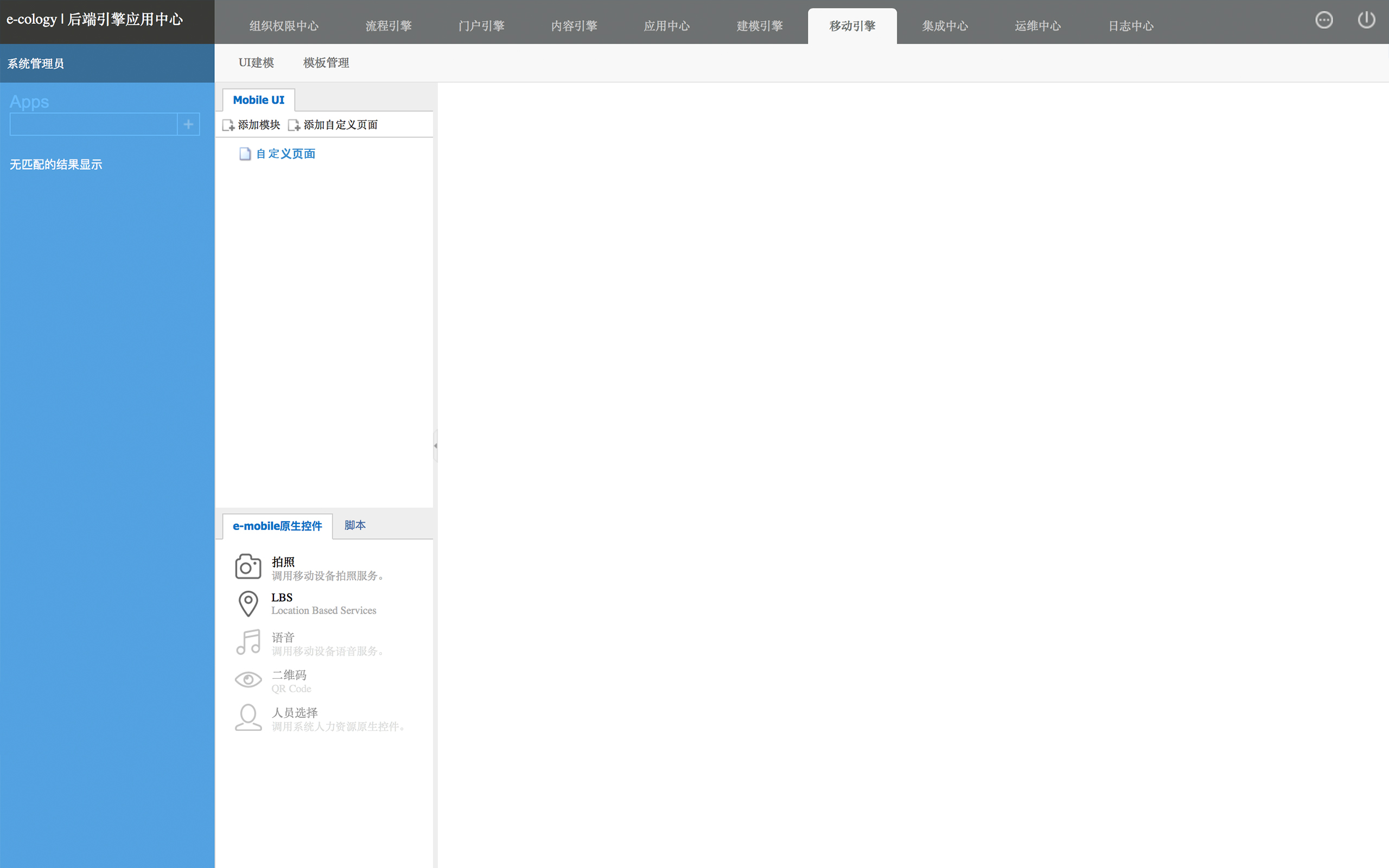Screen dimensions: 1389x868
Task: Switch to UI建模 submenu
Action: [256, 62]
